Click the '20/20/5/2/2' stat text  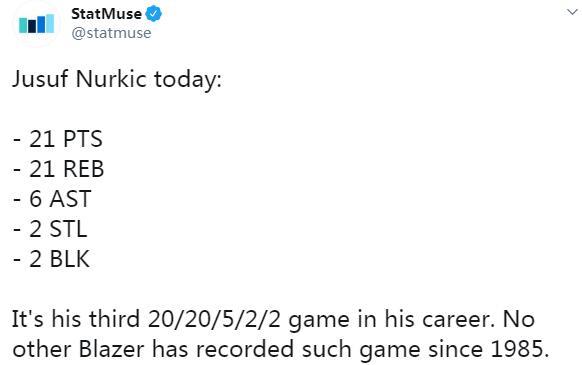click(x=214, y=319)
